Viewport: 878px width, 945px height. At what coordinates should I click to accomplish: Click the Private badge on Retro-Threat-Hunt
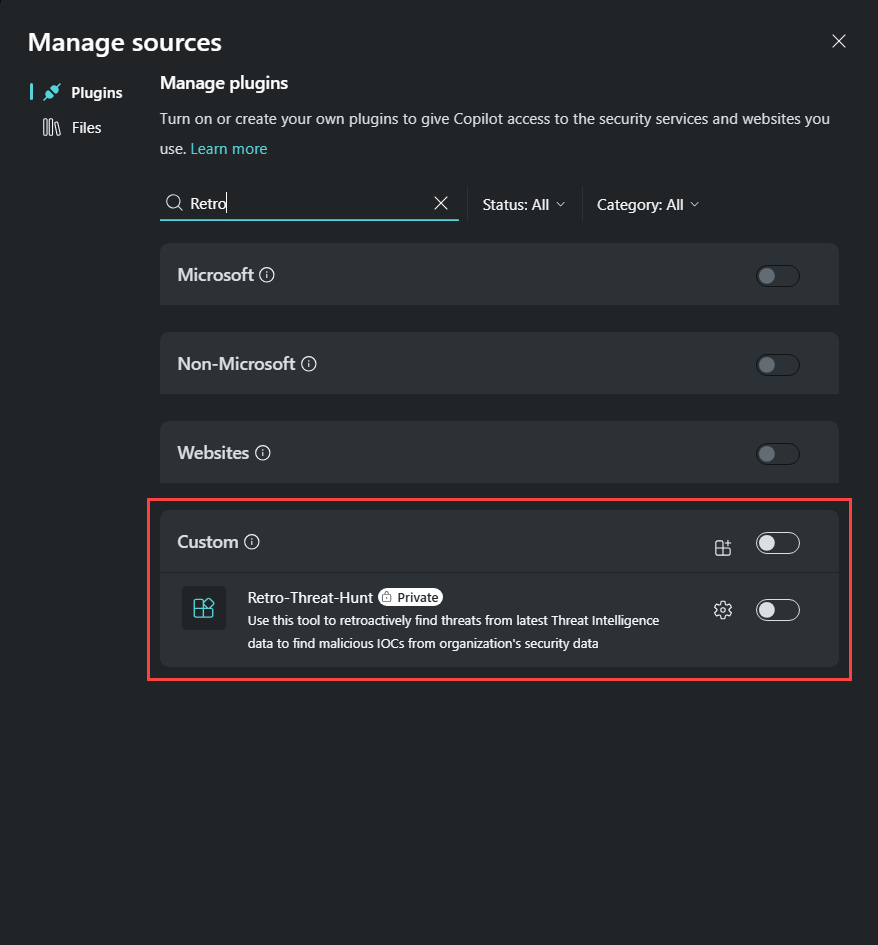(411, 597)
